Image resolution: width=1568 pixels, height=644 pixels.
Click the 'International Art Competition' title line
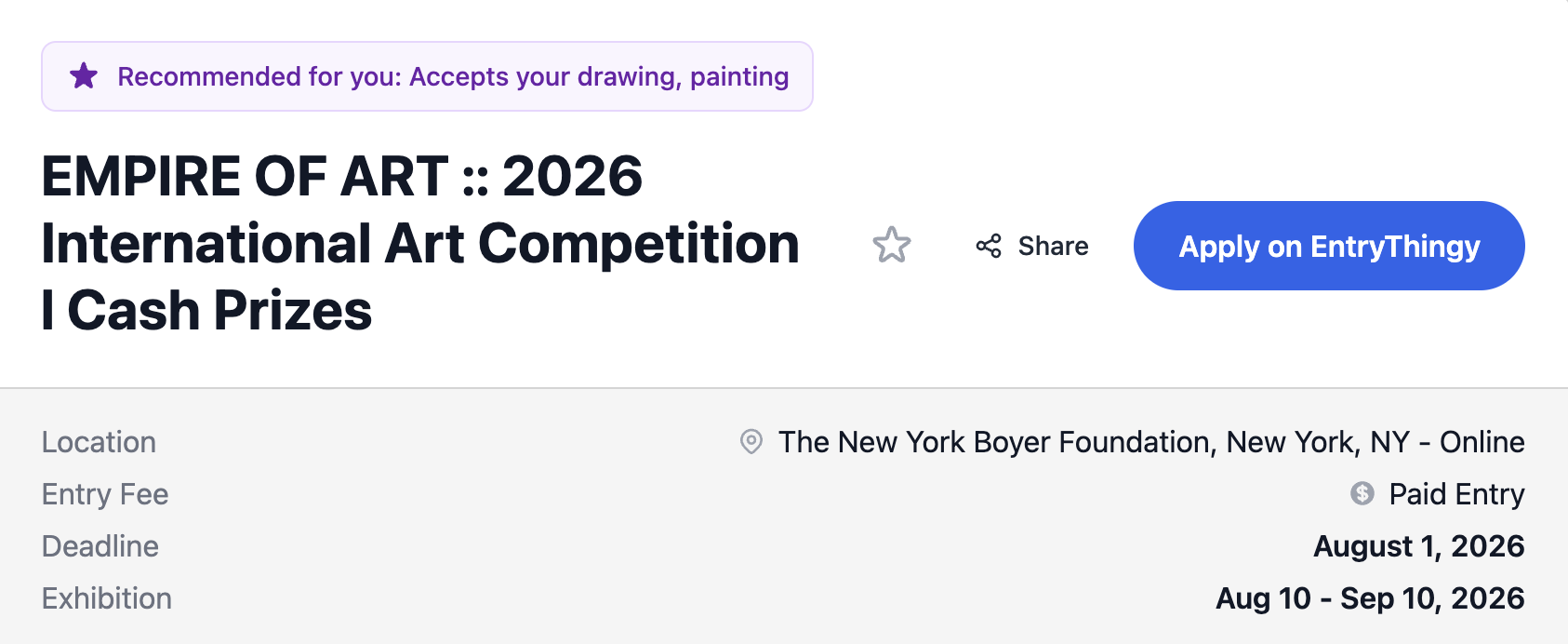pos(420,244)
